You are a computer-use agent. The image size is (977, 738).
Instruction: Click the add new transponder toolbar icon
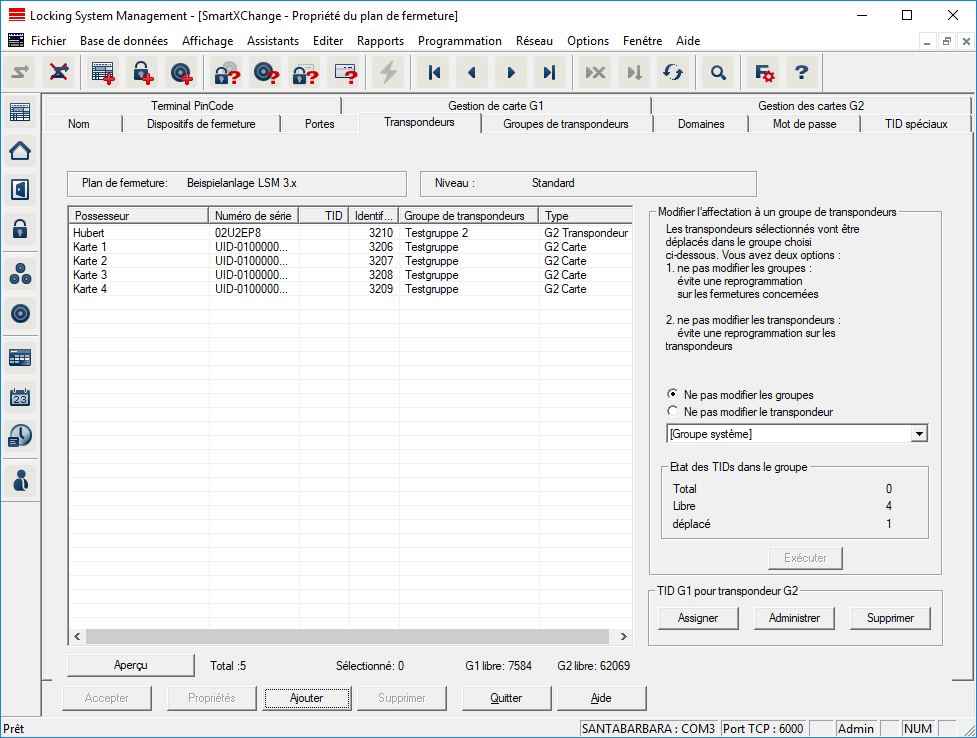tap(181, 72)
